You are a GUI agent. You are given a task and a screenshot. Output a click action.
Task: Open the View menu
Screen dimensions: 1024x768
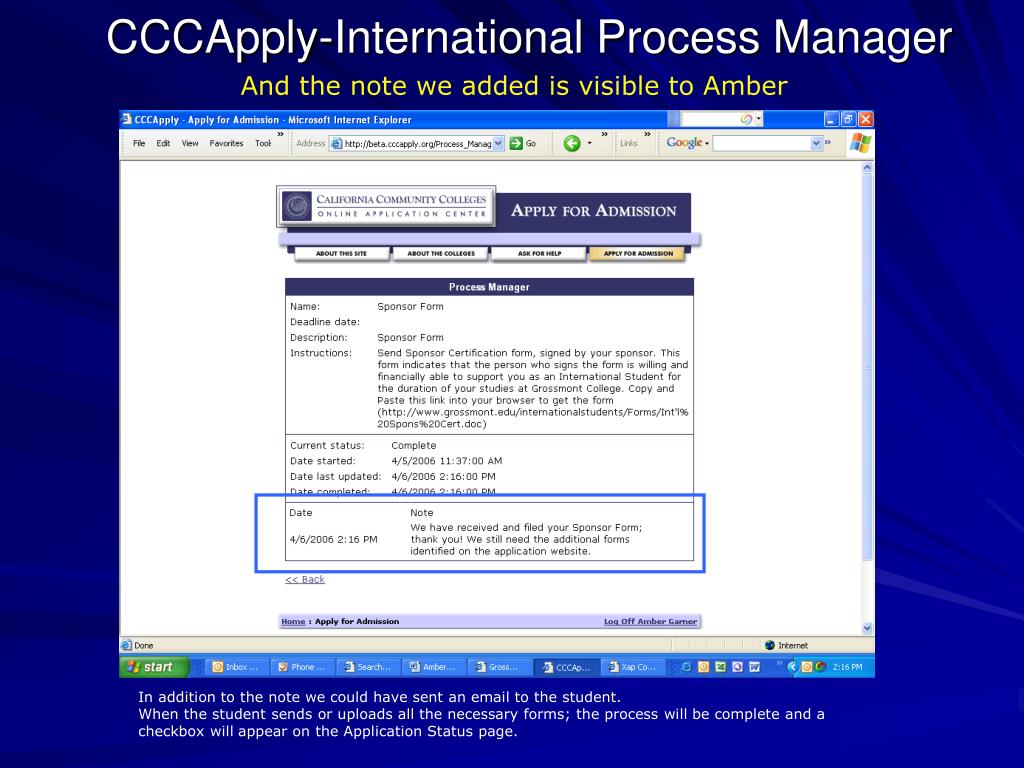click(x=190, y=143)
